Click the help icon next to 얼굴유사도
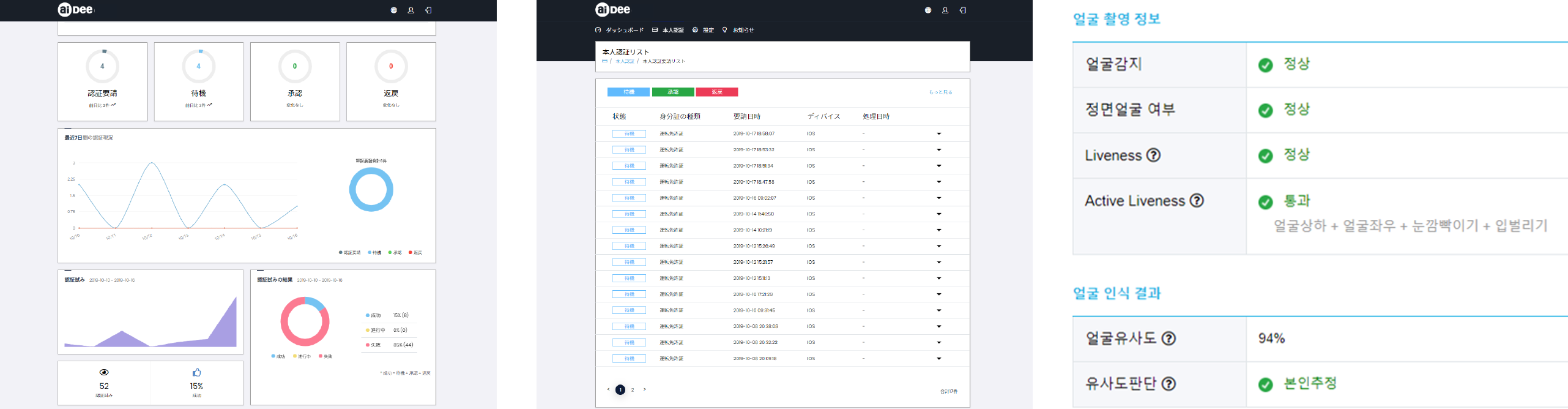This screenshot has height=409, width=1568. pyautogui.click(x=1169, y=338)
